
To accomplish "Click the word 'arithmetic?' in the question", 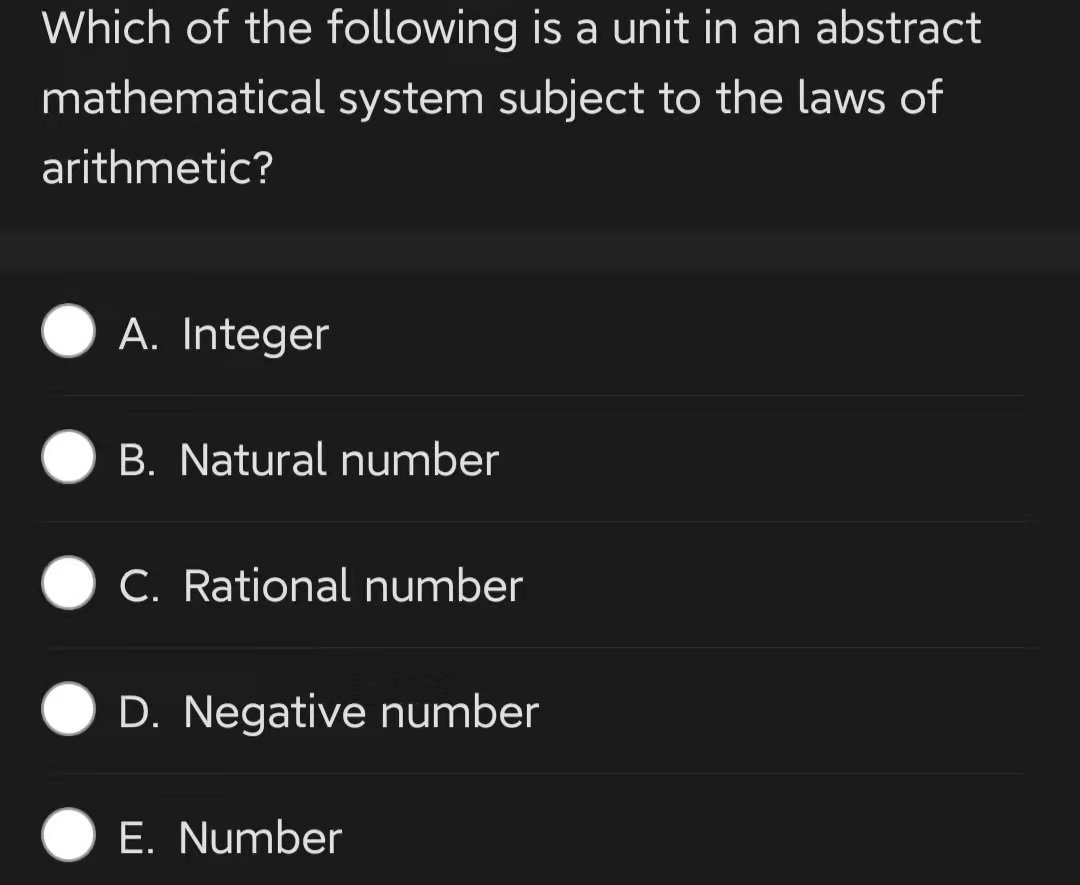I will point(157,168).
